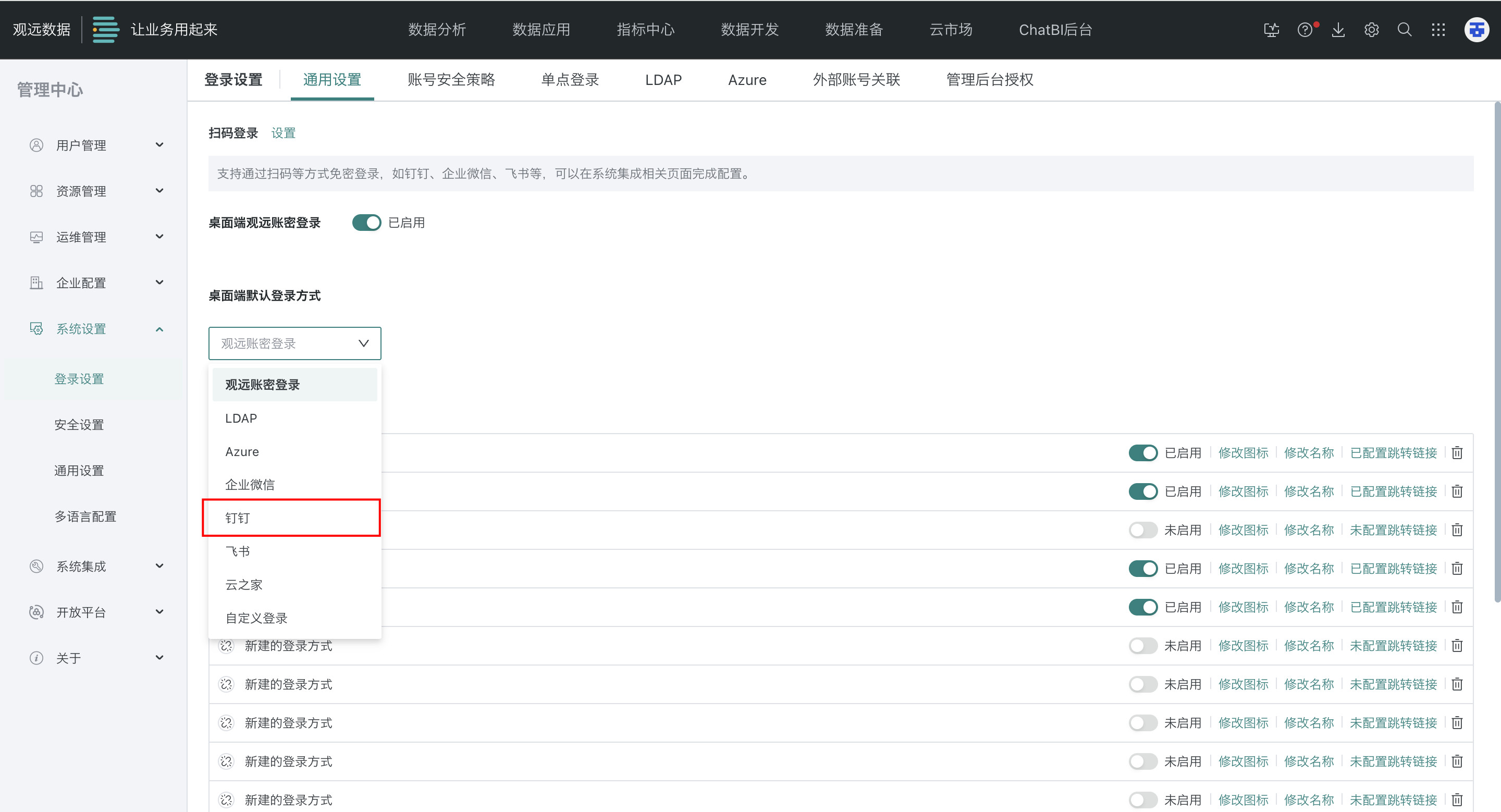The image size is (1501, 812).
Task: Delete the first login method via trash icon
Action: [x=1457, y=452]
